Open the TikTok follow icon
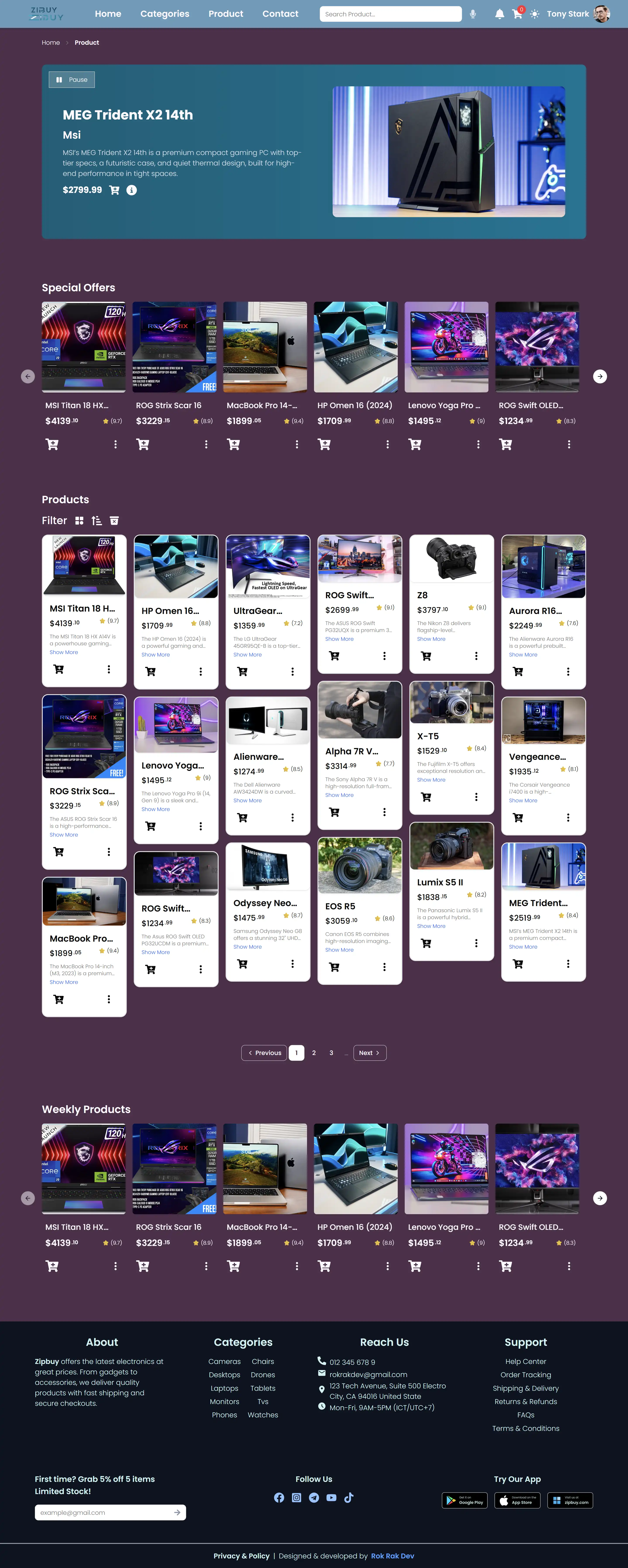The height and width of the screenshot is (1568, 628). [x=349, y=1497]
